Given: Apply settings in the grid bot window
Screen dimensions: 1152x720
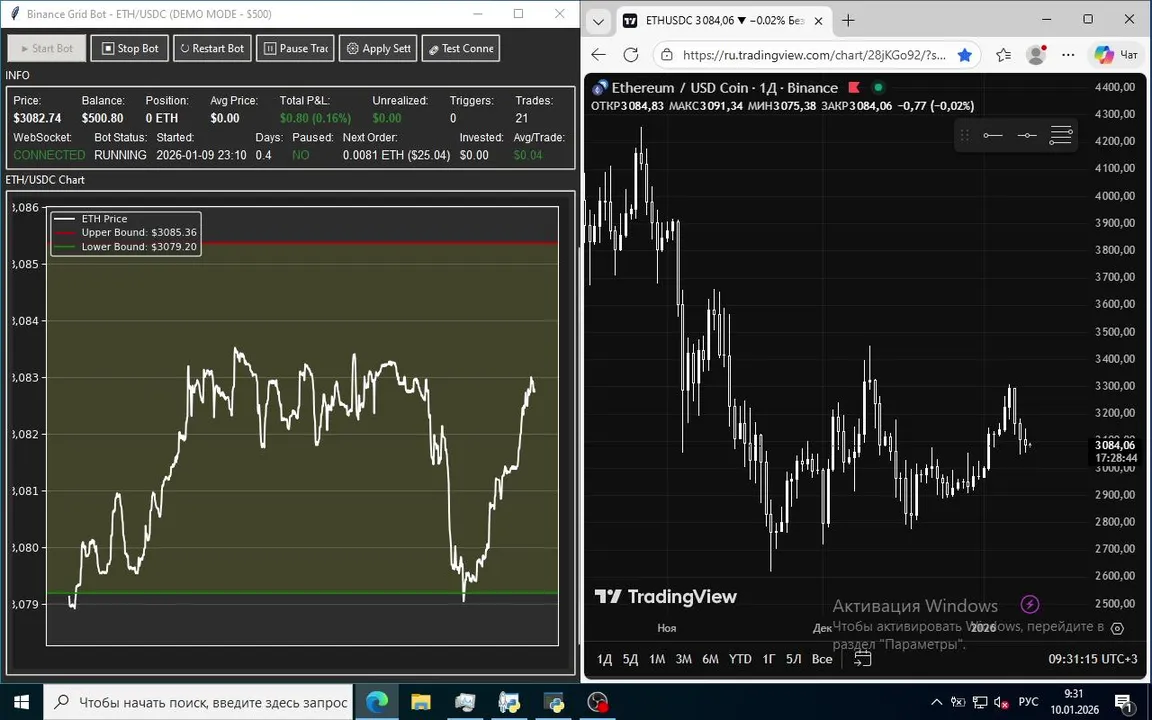Looking at the screenshot, I should click(378, 48).
